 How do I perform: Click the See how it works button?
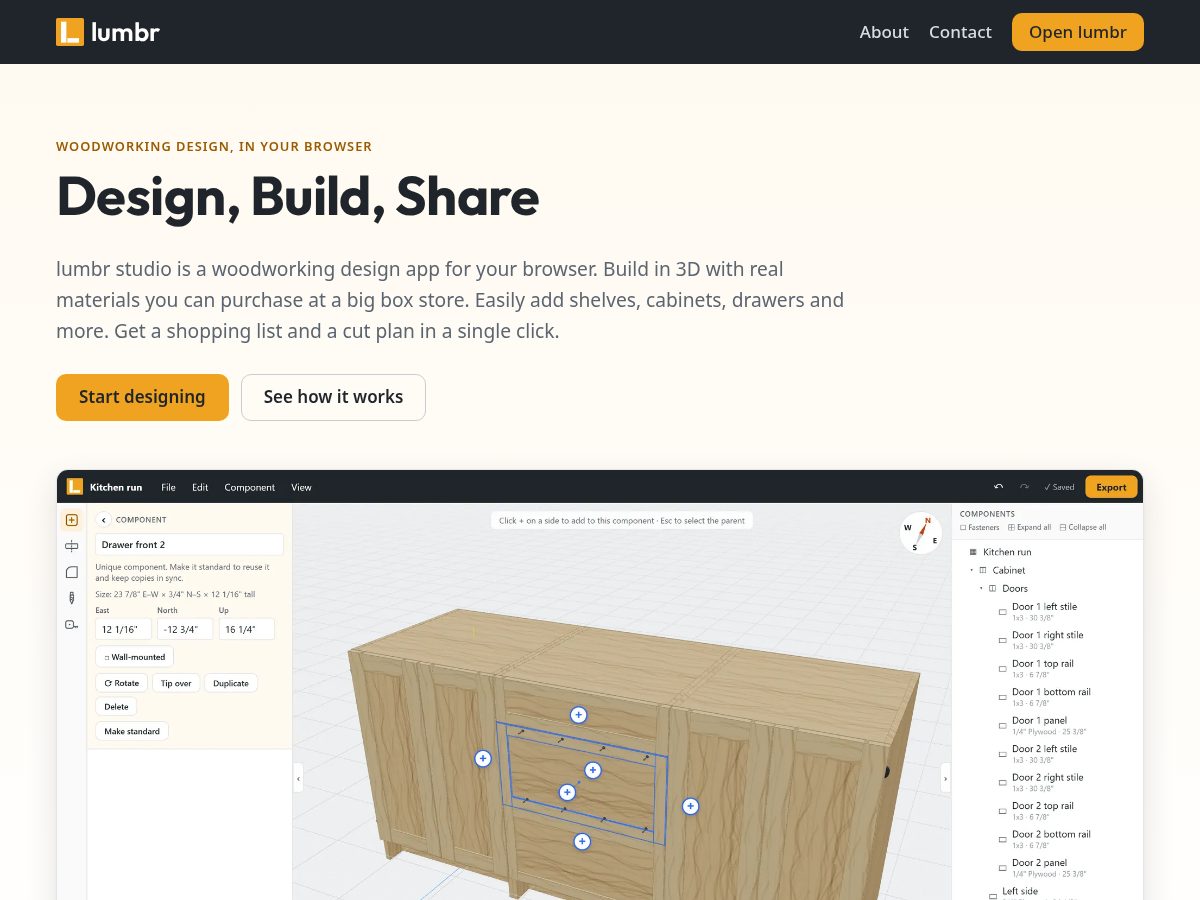[x=333, y=397]
